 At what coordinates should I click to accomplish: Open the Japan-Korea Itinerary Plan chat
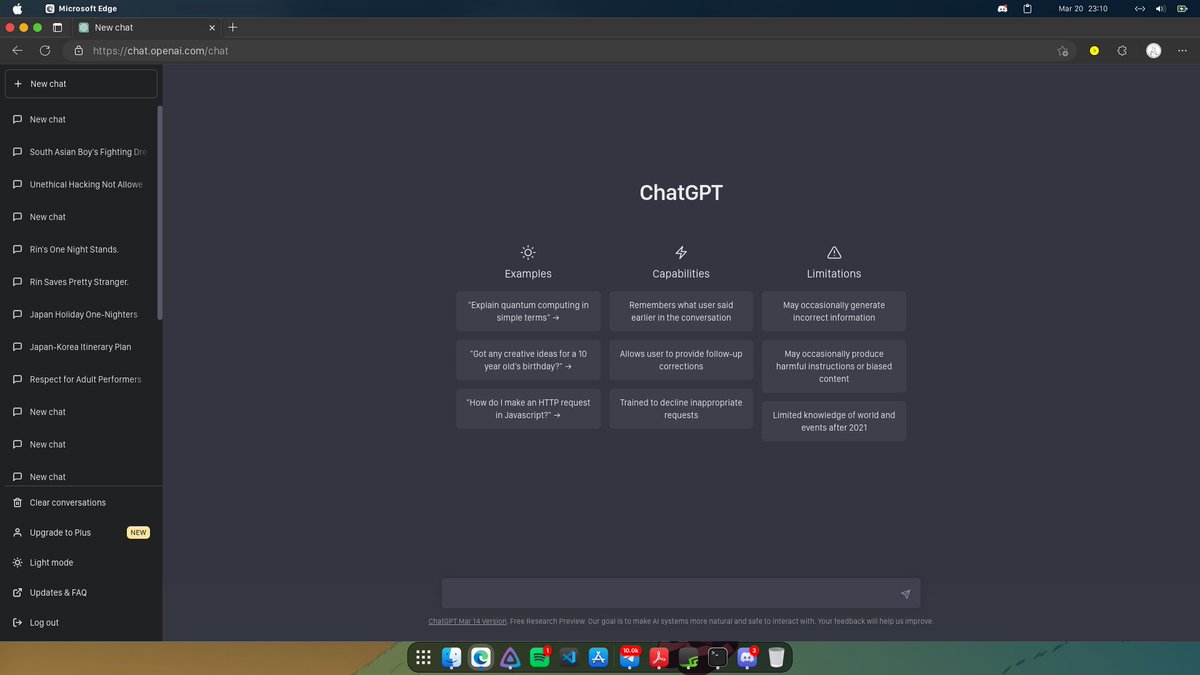tap(80, 347)
